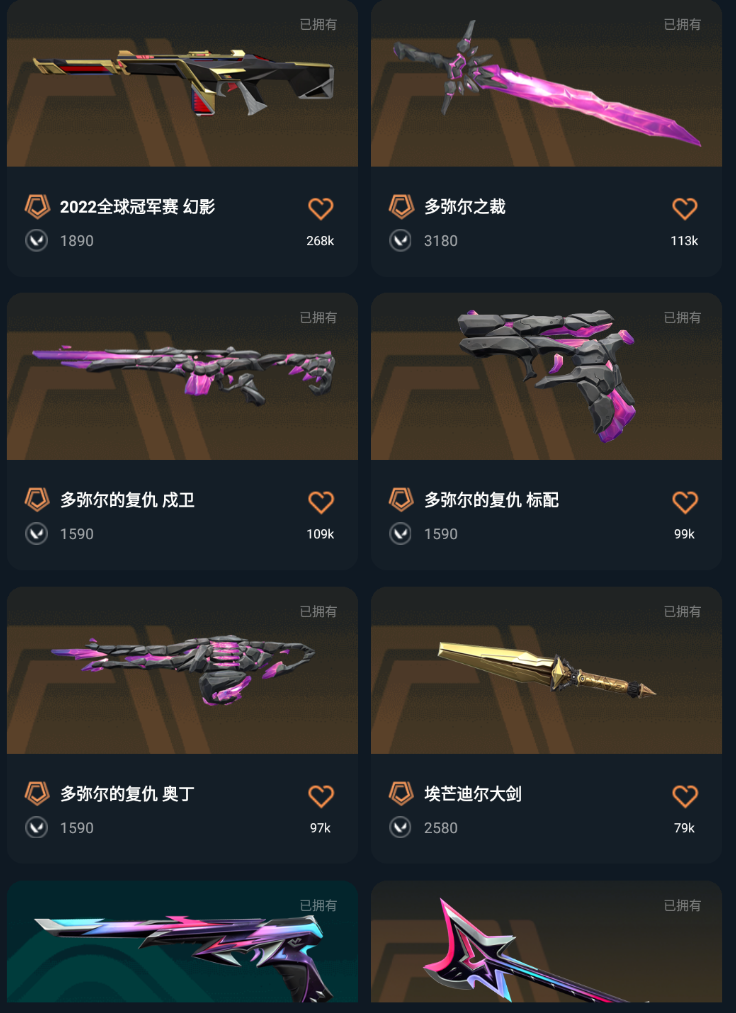Open the neon pink-blue pistol thumbnail
Screen dimensions: 736x1013
pos(182,942)
